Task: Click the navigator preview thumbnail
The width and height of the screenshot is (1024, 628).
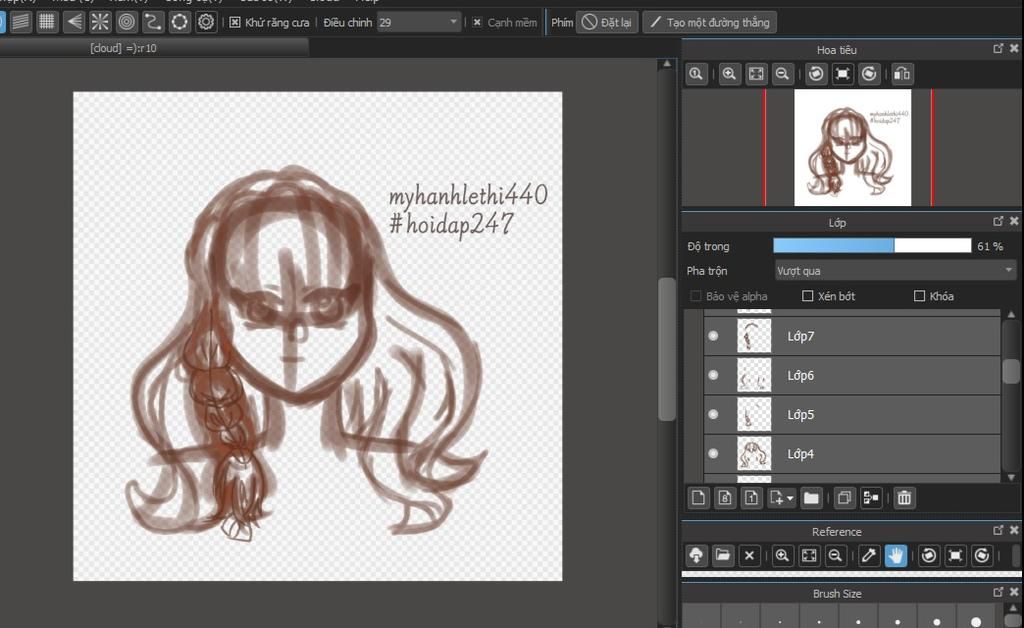Action: click(x=852, y=148)
